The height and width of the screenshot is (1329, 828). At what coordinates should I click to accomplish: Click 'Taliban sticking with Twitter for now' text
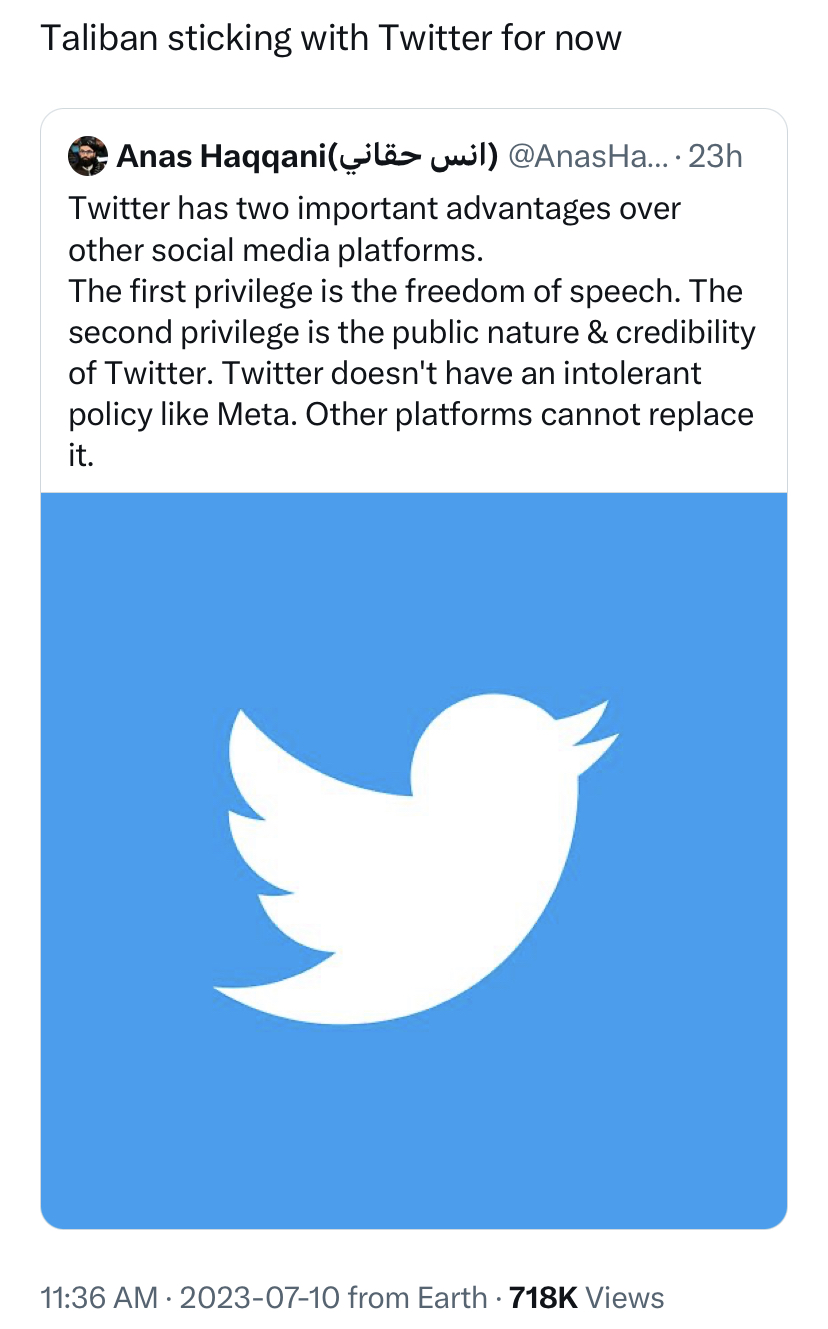coord(330,38)
